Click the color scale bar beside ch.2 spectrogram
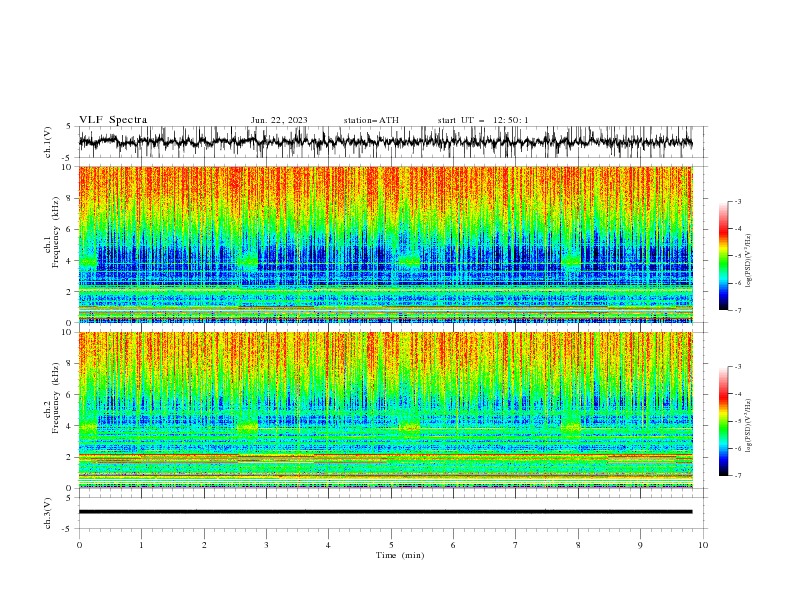The image size is (792, 612). tap(723, 421)
